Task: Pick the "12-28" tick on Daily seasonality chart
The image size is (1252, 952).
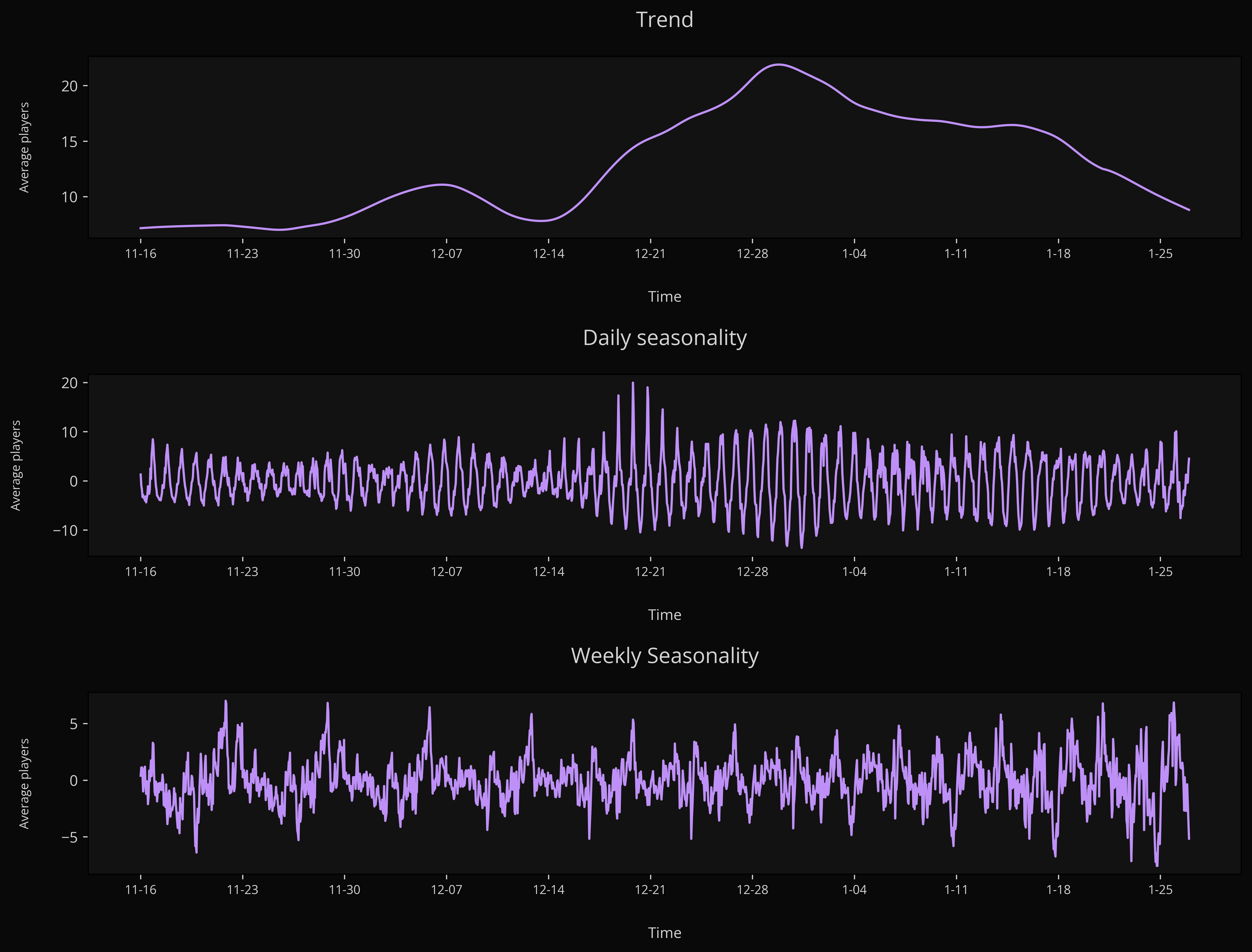Action: (752, 572)
